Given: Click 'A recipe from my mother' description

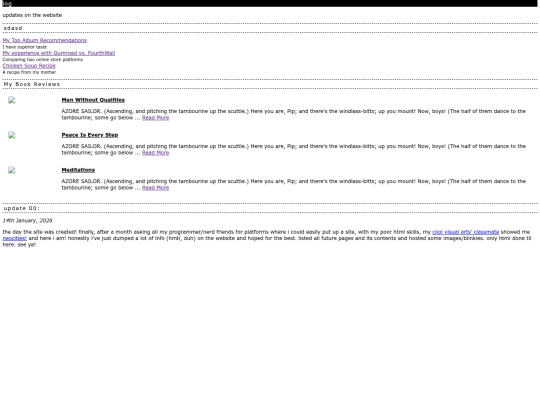Looking at the screenshot, I should (29, 72).
